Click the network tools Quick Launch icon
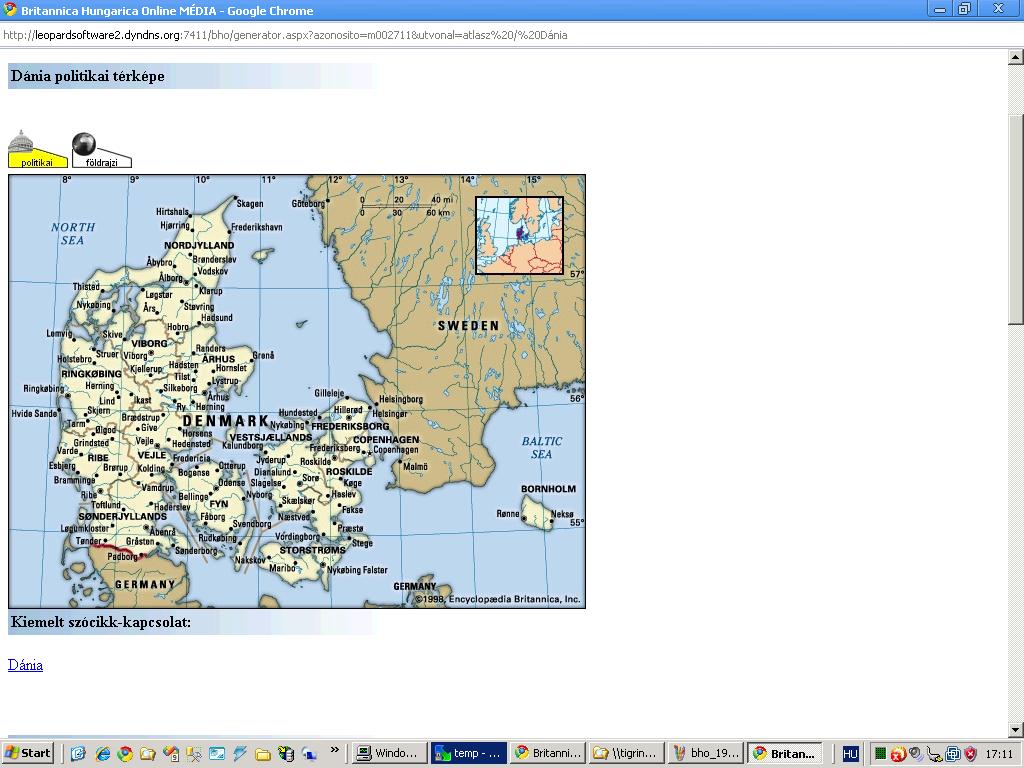1024x768 pixels. coord(194,754)
